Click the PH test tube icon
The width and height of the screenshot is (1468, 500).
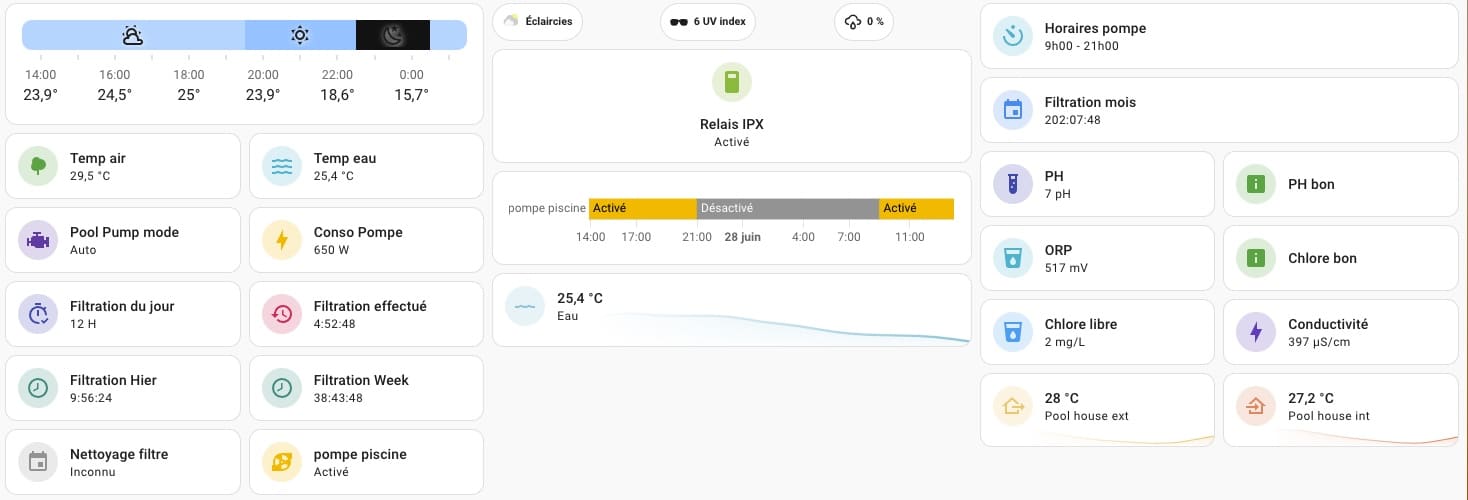pyautogui.click(x=1013, y=184)
